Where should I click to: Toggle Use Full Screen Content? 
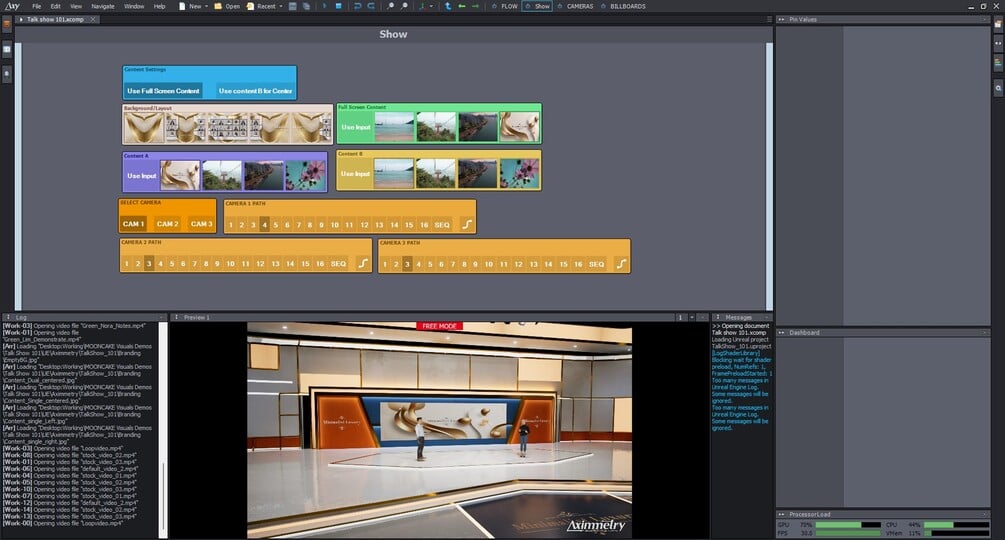[x=163, y=91]
